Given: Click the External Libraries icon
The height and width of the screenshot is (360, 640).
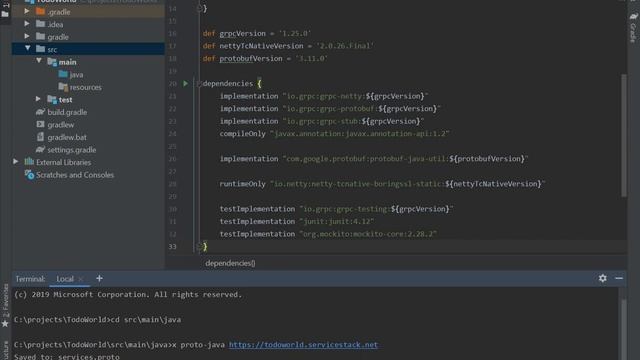Looking at the screenshot, I should 29,162.
